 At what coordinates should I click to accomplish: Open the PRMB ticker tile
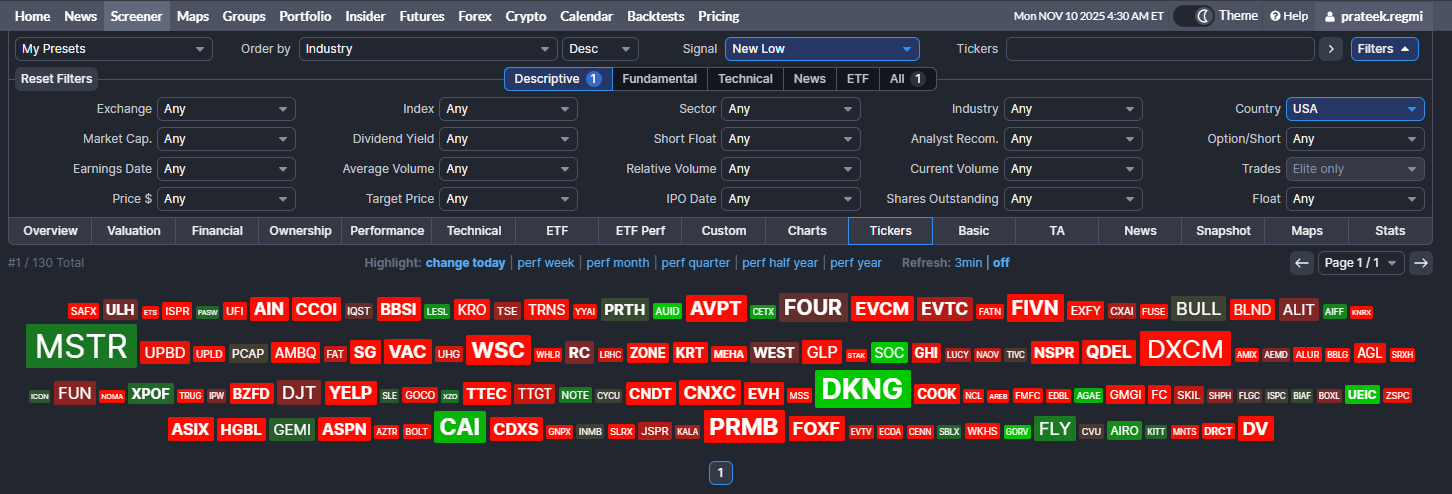coord(744,428)
